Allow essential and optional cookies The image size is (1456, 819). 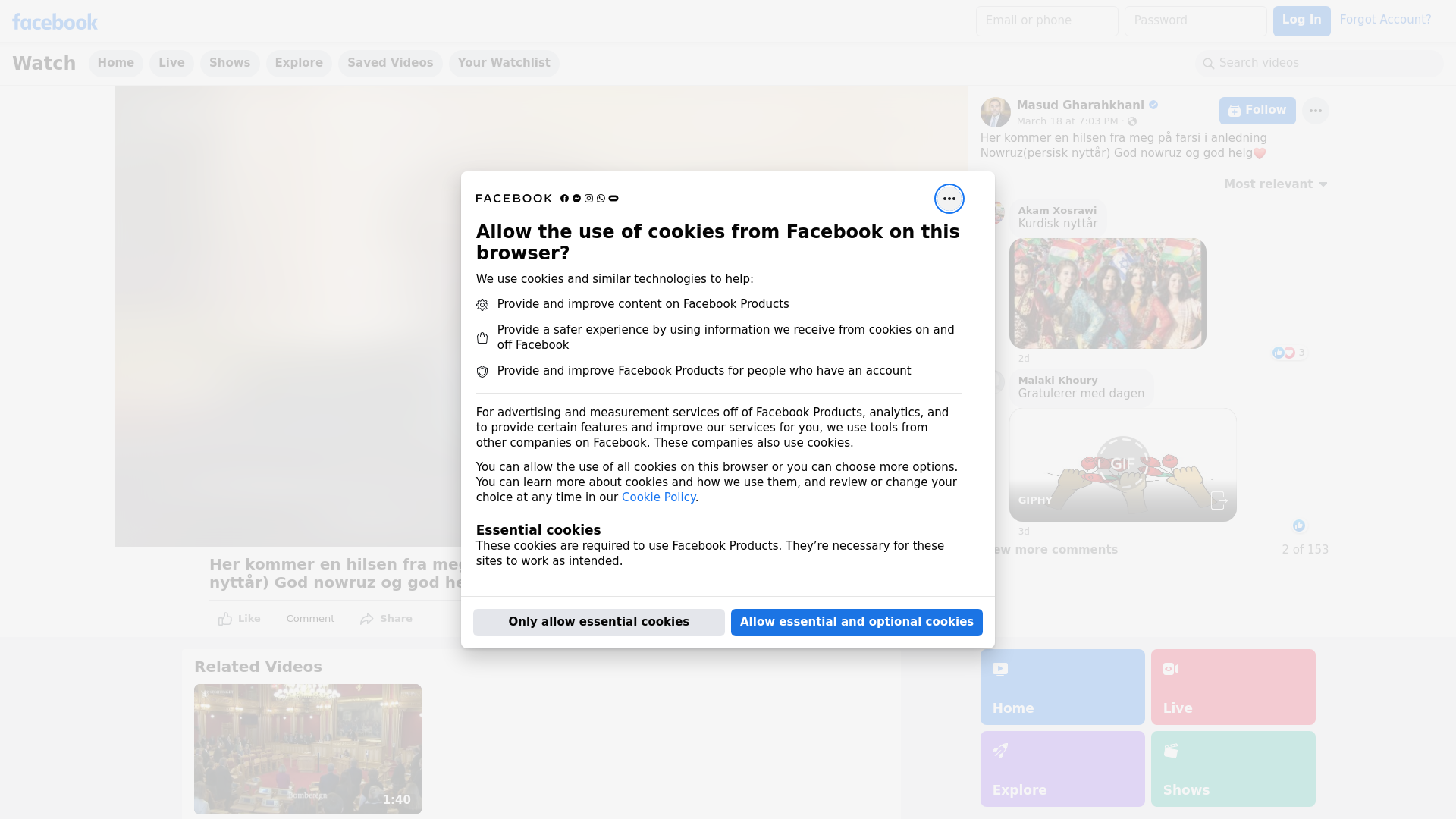857,623
